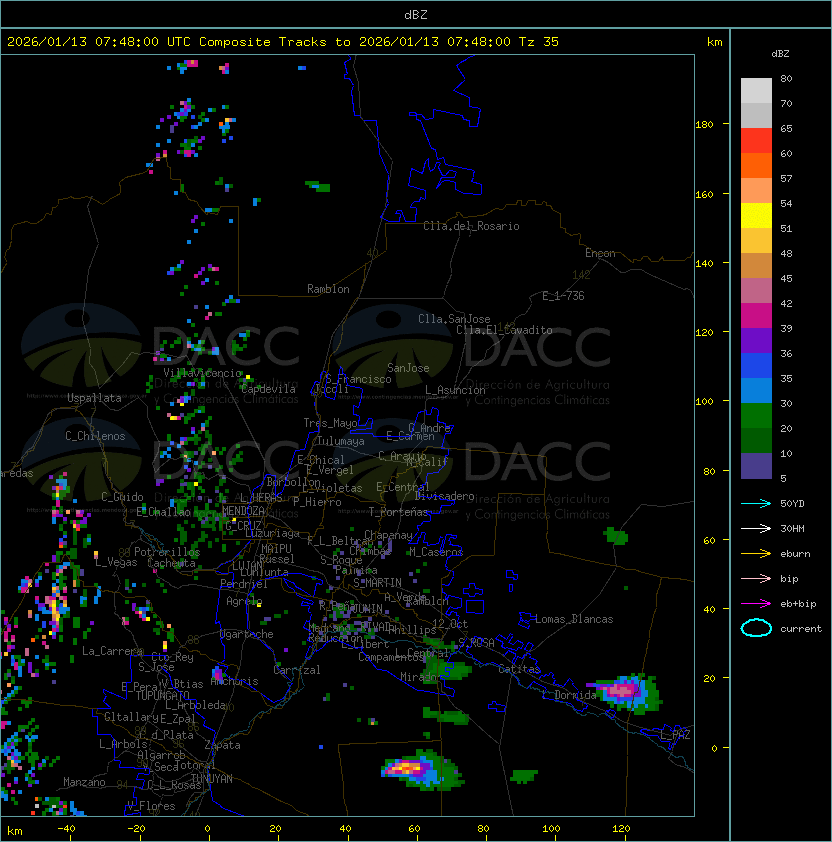Click the Ugarteche label
832x842 pixels.
click(x=247, y=634)
